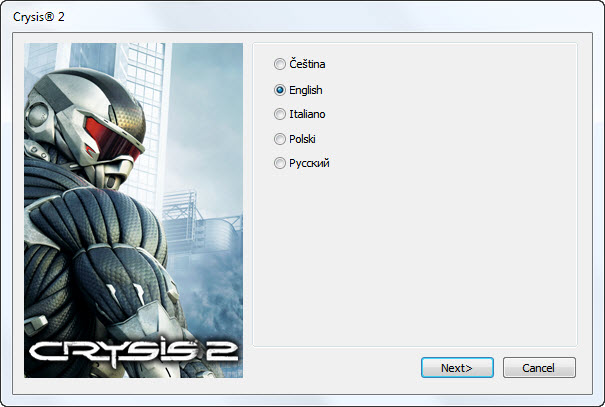605x407 pixels.
Task: Click the Next> button
Action: [457, 368]
